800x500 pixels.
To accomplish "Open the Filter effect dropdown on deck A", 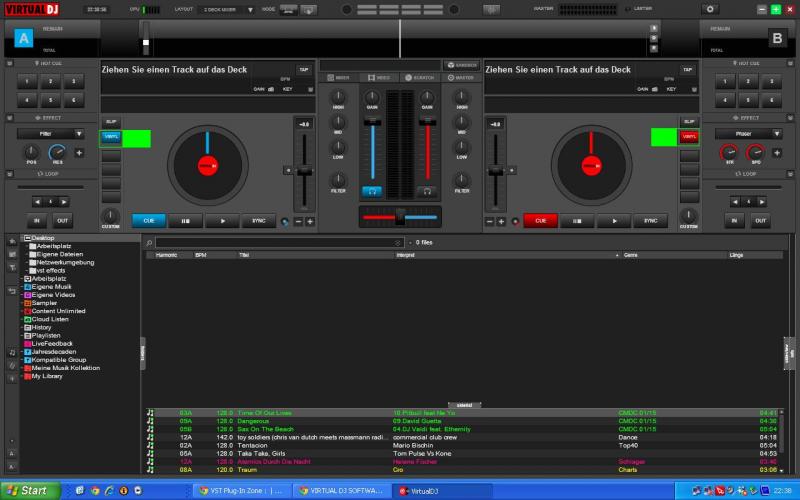I will point(51,134).
